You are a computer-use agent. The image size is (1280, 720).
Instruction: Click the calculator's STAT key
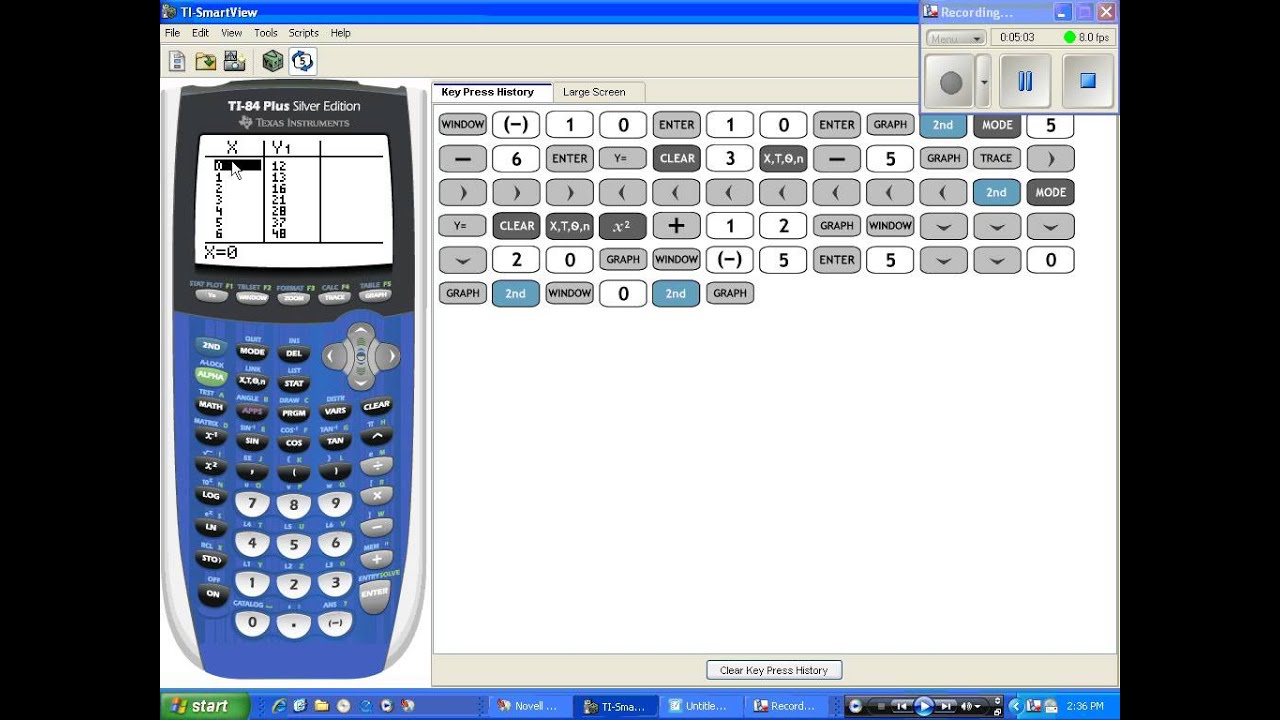tap(294, 383)
